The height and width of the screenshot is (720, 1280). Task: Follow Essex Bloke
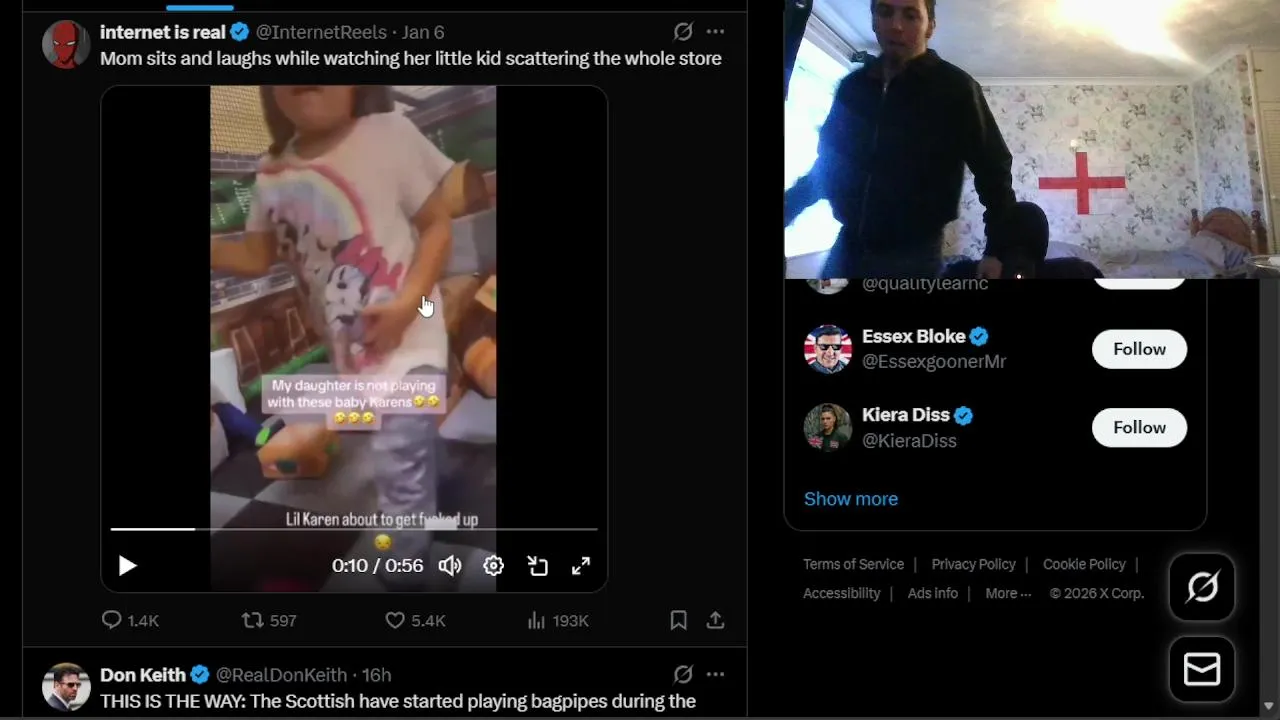1139,349
